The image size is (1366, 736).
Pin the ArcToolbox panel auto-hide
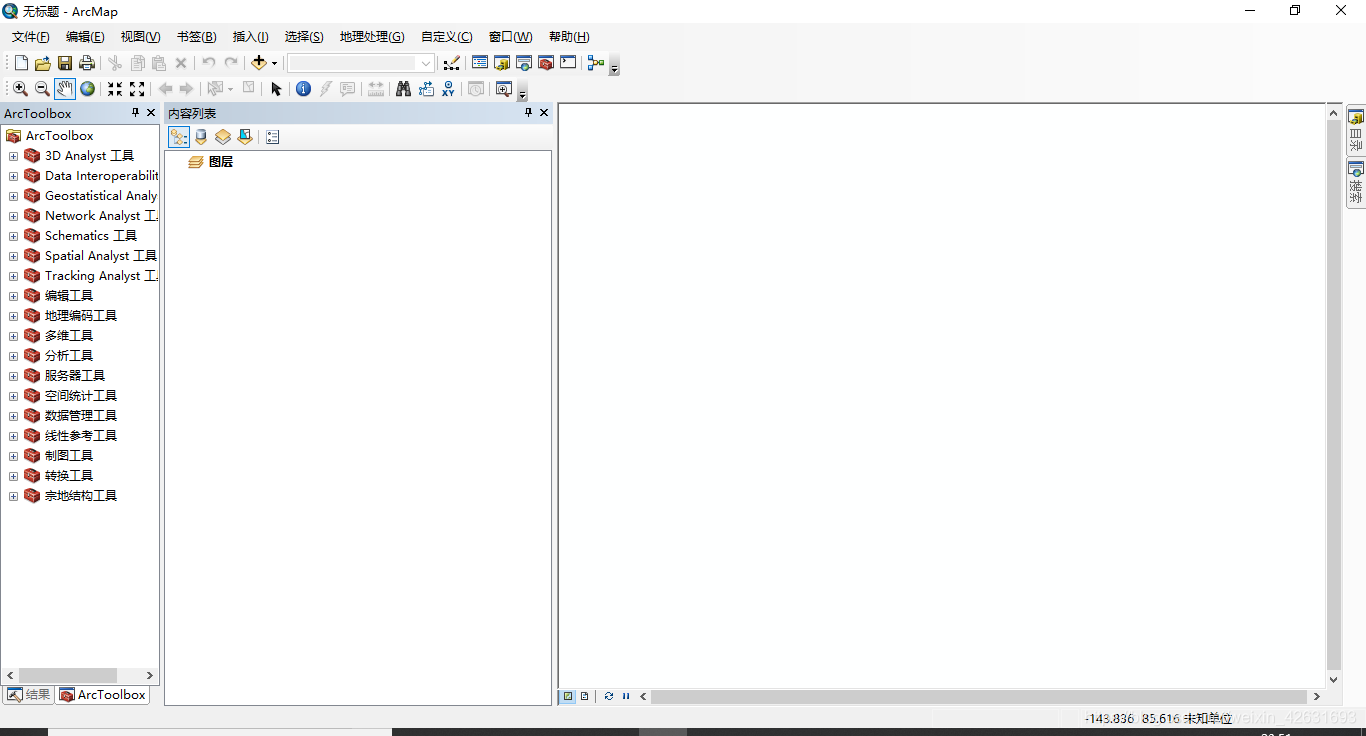[x=135, y=113]
